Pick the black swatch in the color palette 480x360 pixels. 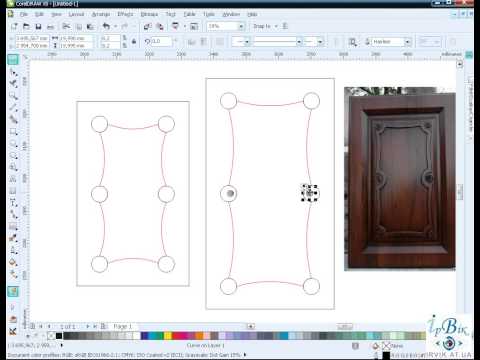click(59, 336)
